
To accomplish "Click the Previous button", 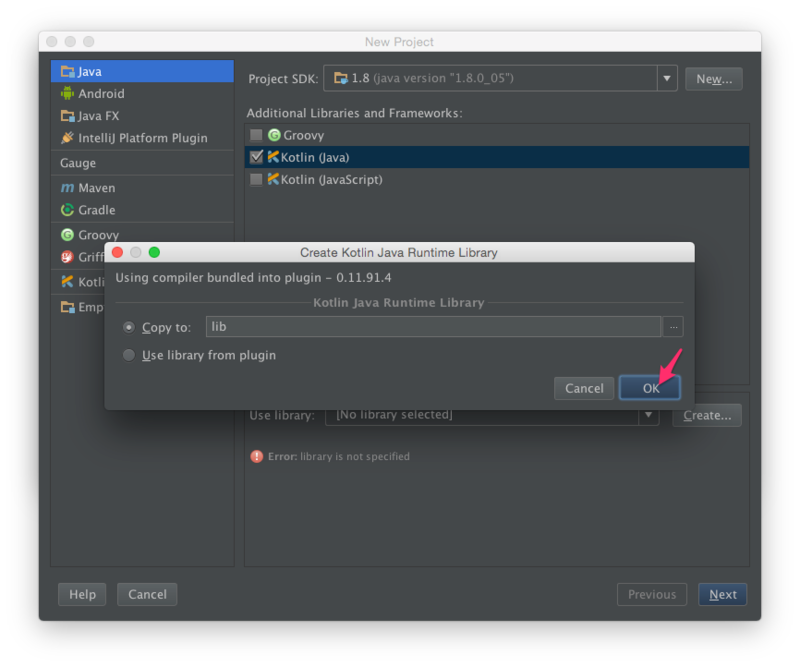I will tap(652, 595).
